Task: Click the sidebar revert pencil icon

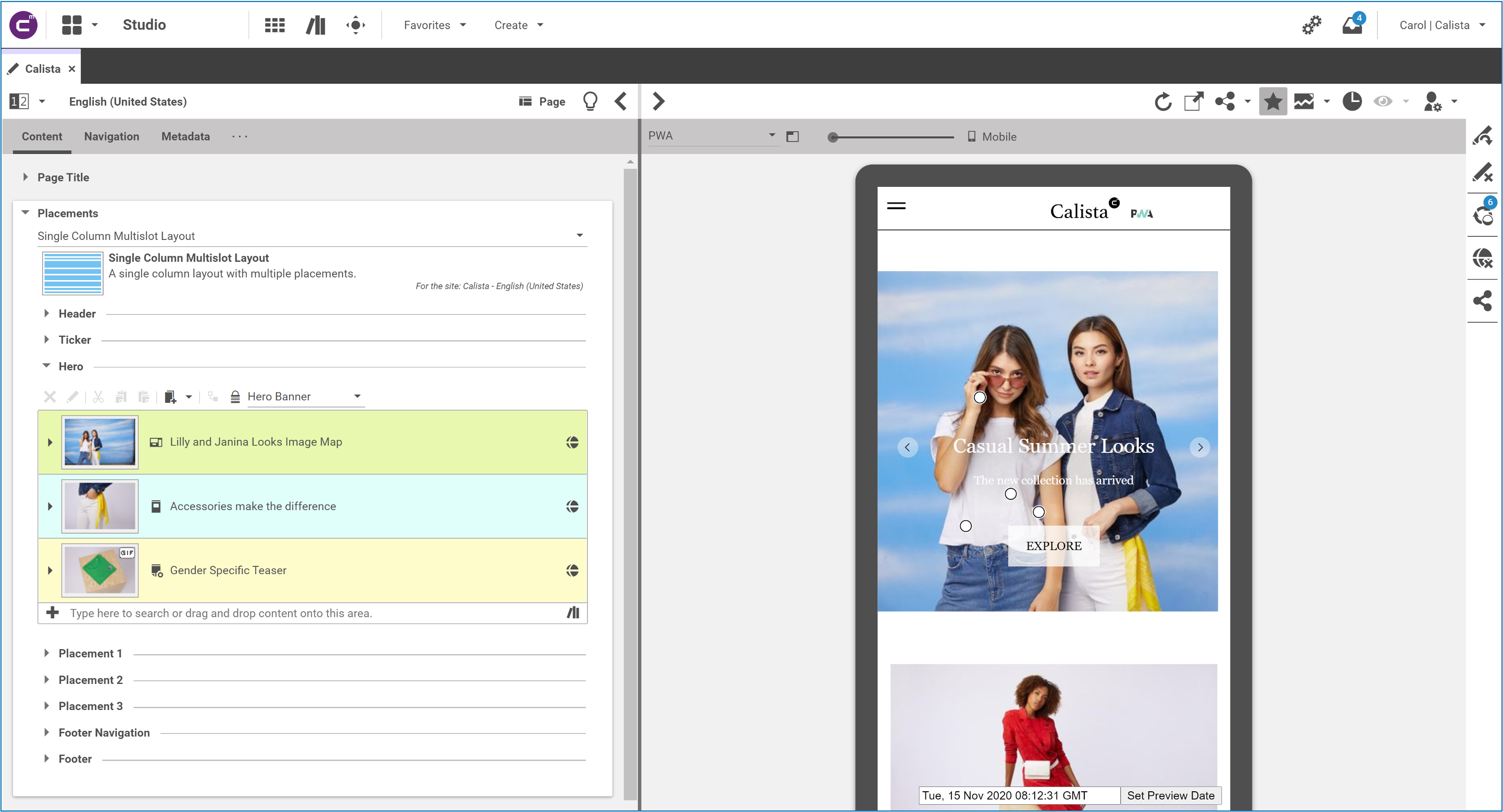Action: (x=1483, y=173)
